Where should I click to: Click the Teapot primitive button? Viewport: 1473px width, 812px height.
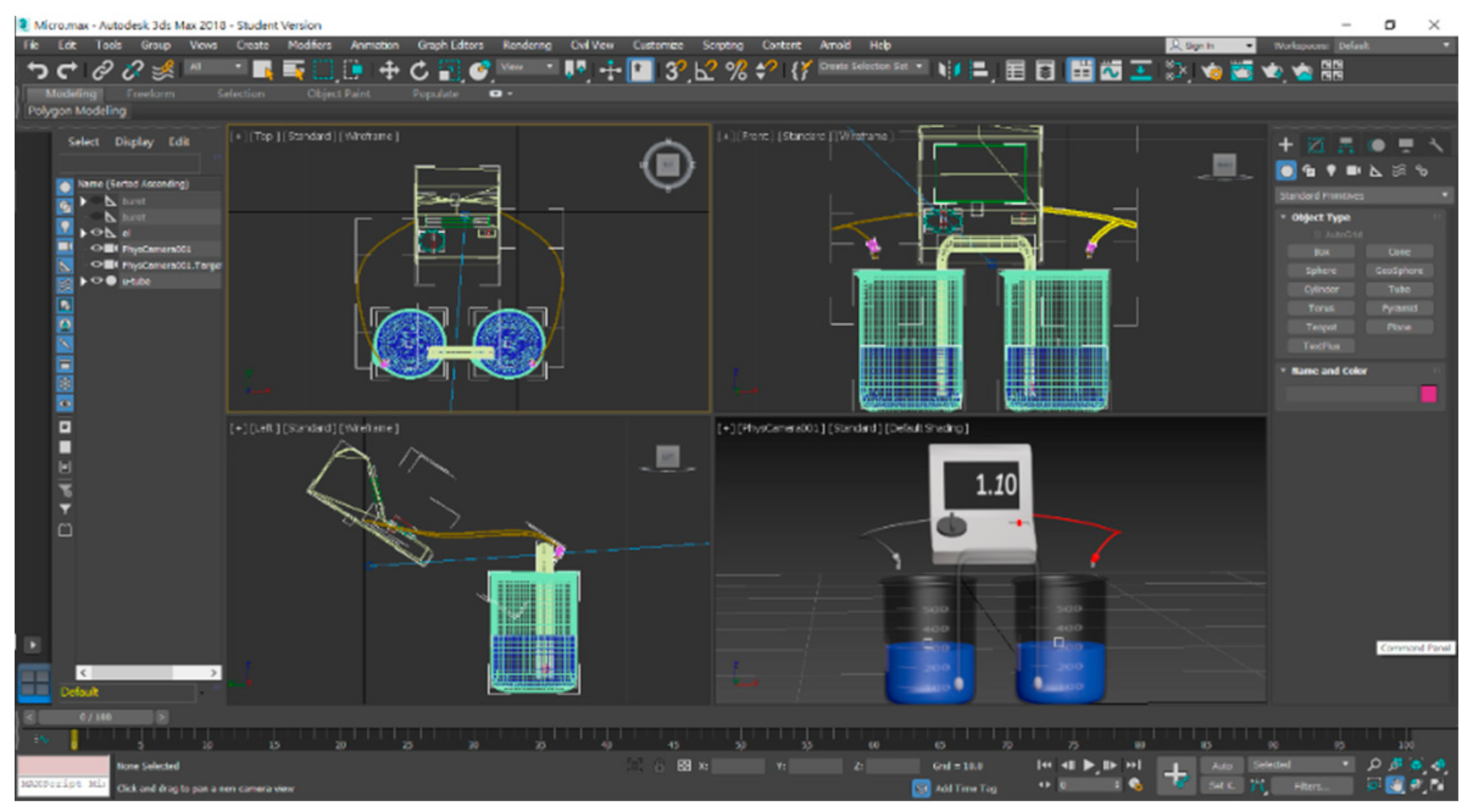click(x=1321, y=327)
